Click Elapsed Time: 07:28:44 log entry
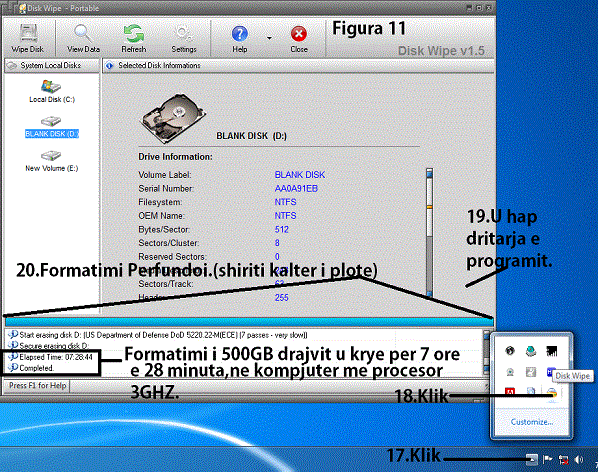This screenshot has width=598, height=472. (x=51, y=357)
